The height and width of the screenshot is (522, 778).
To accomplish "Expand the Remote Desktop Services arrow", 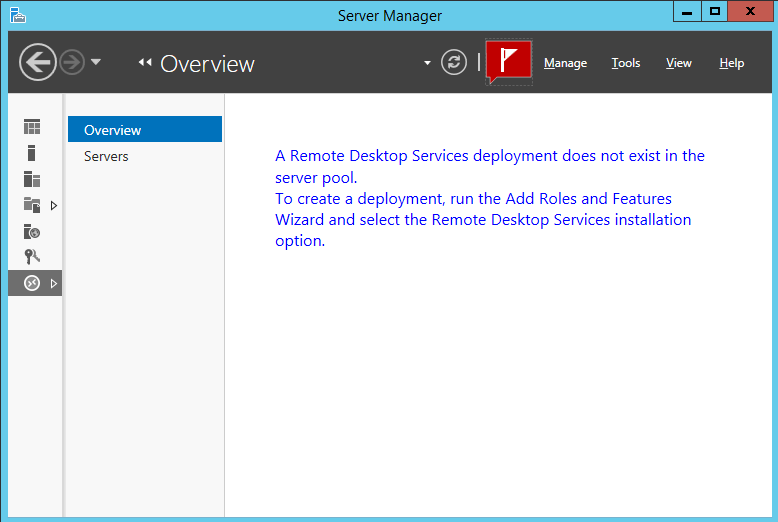I will click(54, 283).
